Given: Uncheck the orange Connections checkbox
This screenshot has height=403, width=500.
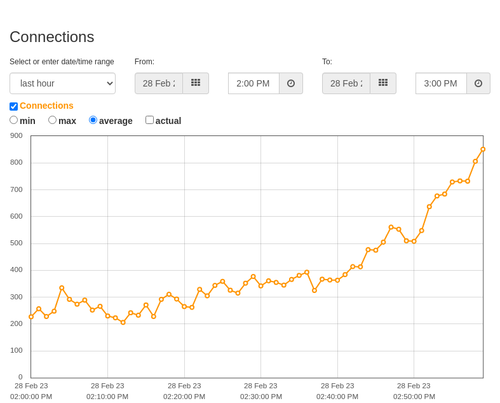Looking at the screenshot, I should (14, 106).
